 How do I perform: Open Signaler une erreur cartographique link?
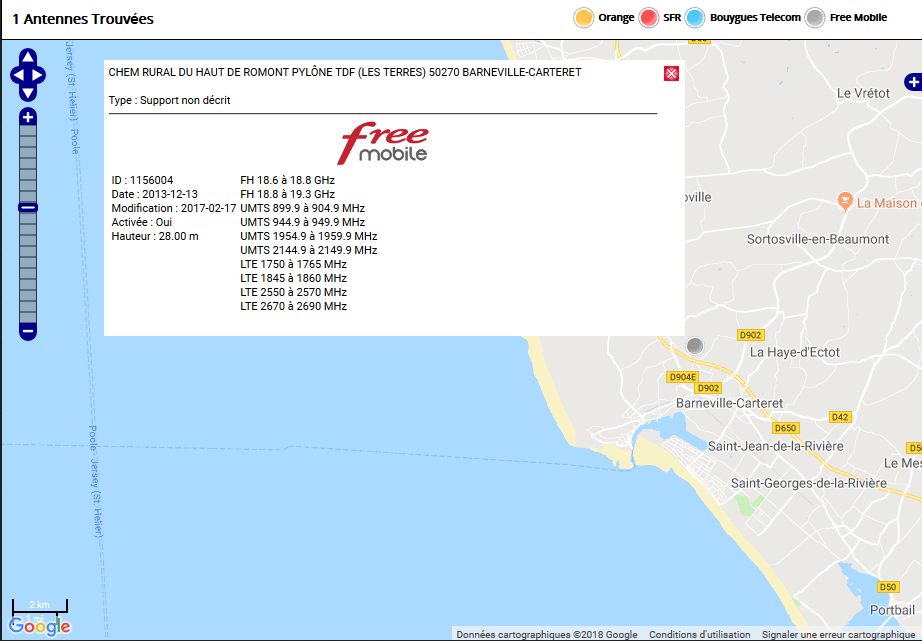(x=838, y=635)
